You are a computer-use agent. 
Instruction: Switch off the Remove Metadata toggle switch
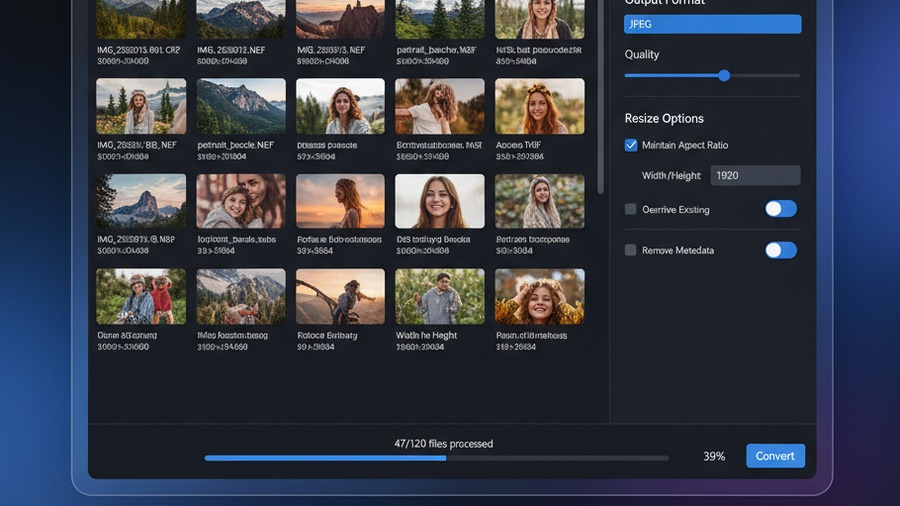coord(781,250)
